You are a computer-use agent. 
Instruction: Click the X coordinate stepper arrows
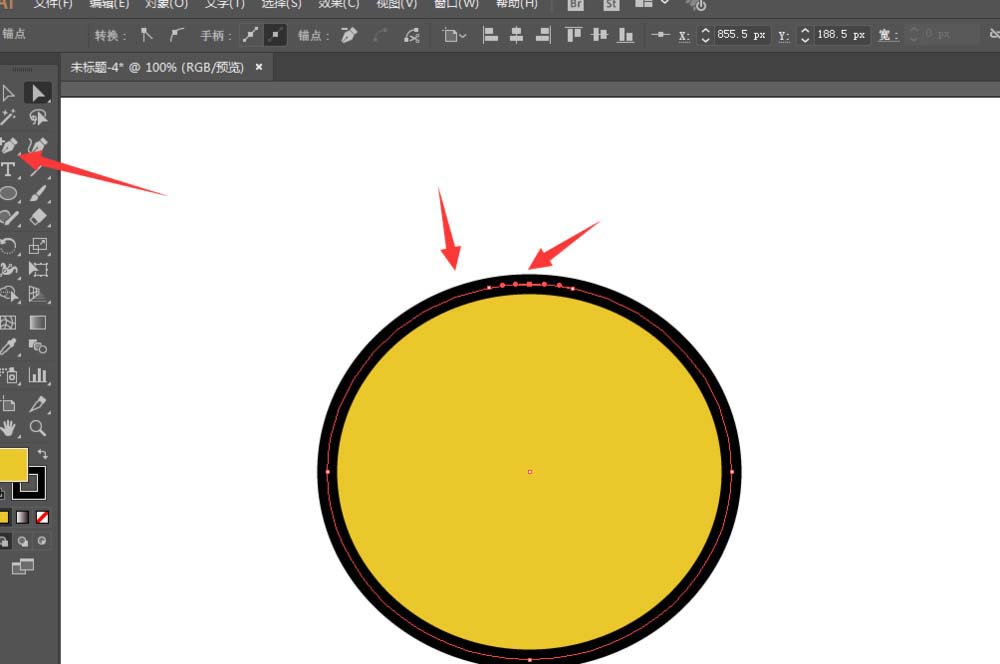tap(705, 35)
